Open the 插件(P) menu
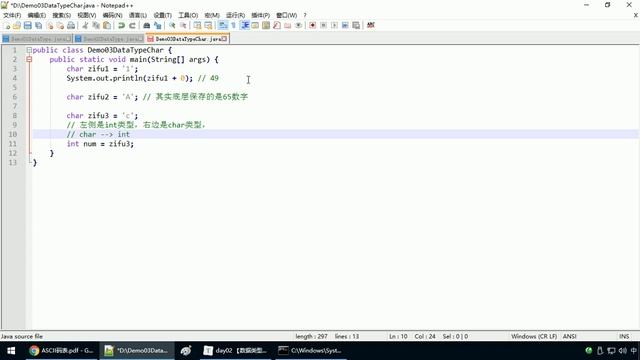This screenshot has width=640, height=360. (260, 15)
